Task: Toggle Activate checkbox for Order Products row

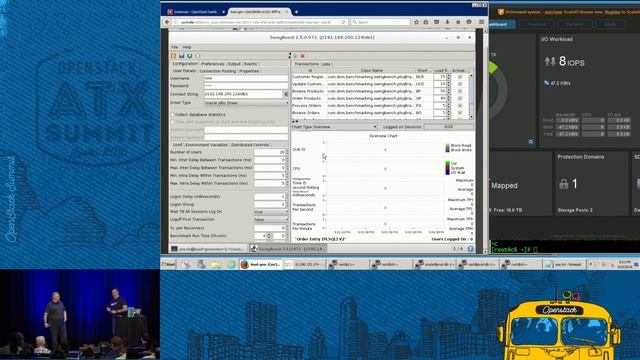Action: pyautogui.click(x=460, y=98)
